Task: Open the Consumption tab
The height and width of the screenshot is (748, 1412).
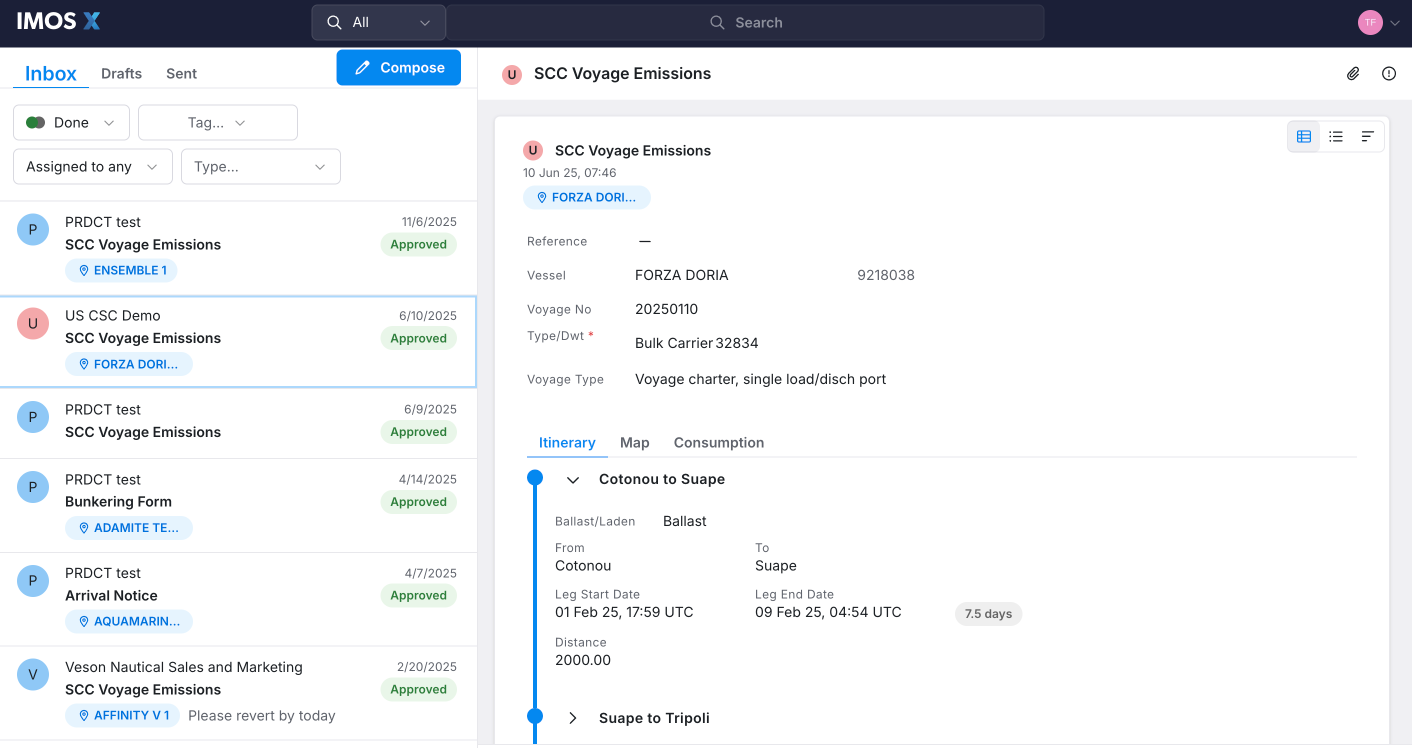Action: point(718,442)
